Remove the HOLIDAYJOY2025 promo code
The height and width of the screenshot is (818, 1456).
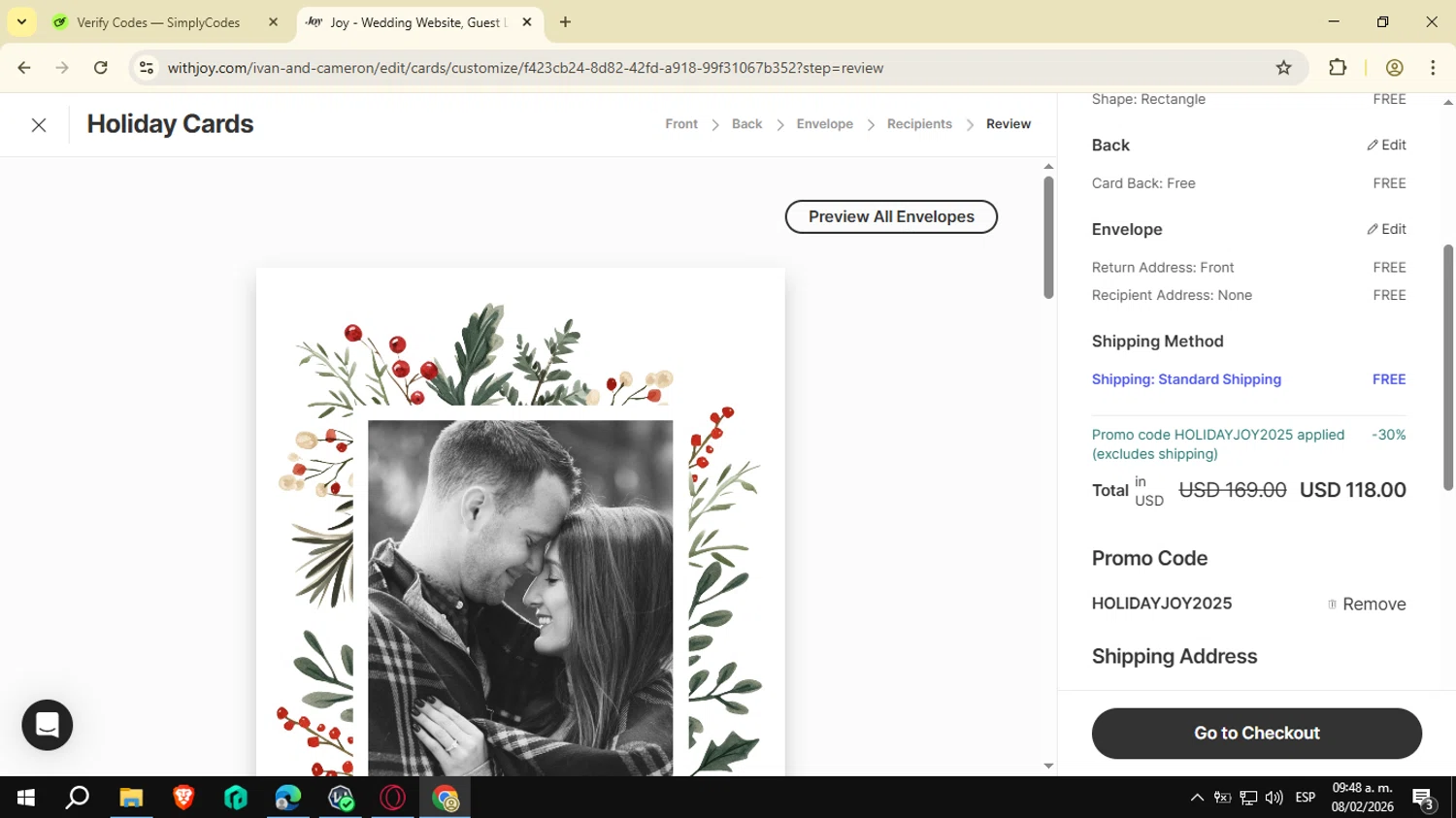point(1367,605)
